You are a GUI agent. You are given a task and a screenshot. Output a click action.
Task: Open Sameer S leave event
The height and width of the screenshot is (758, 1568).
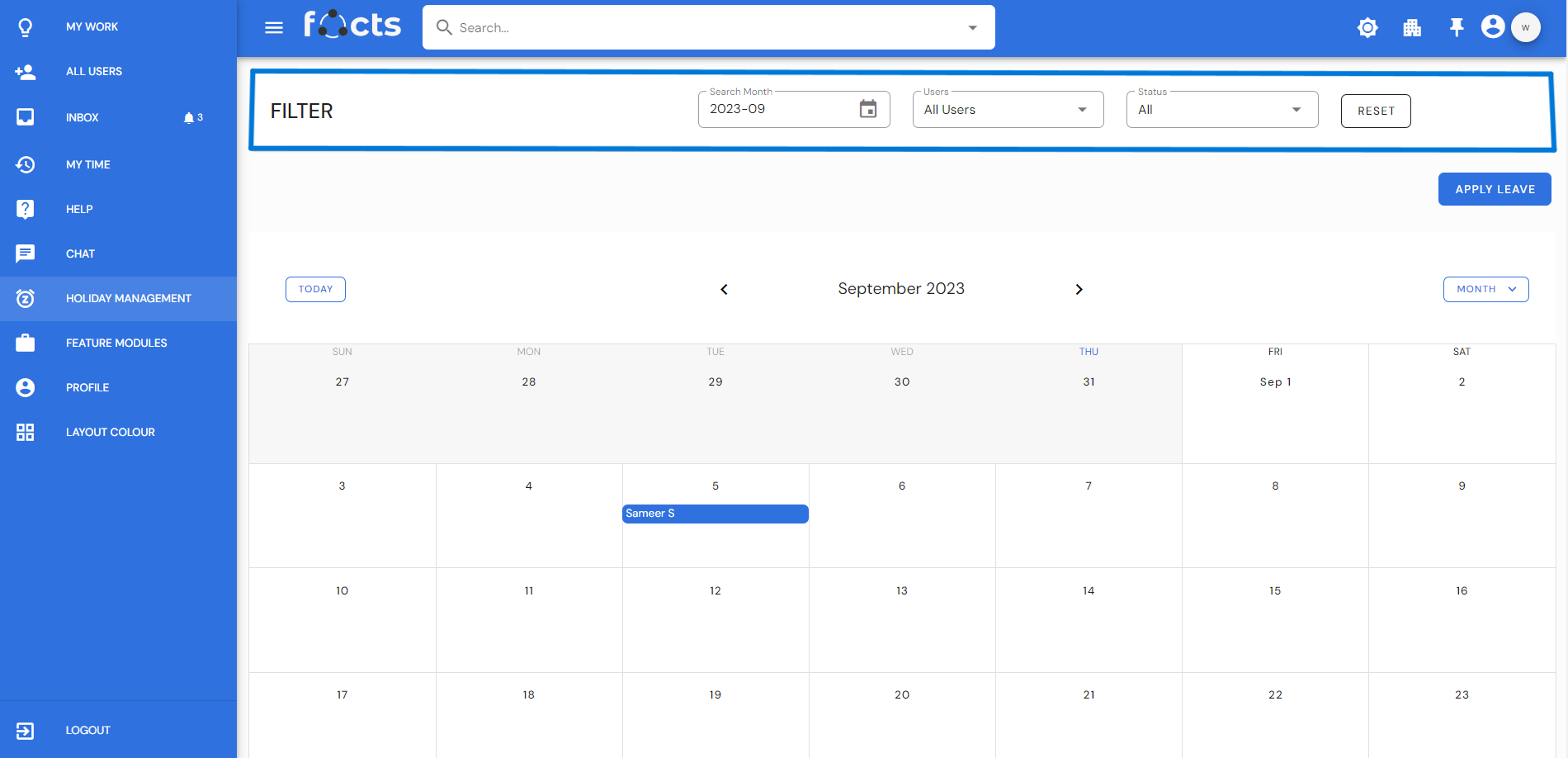[x=715, y=514]
